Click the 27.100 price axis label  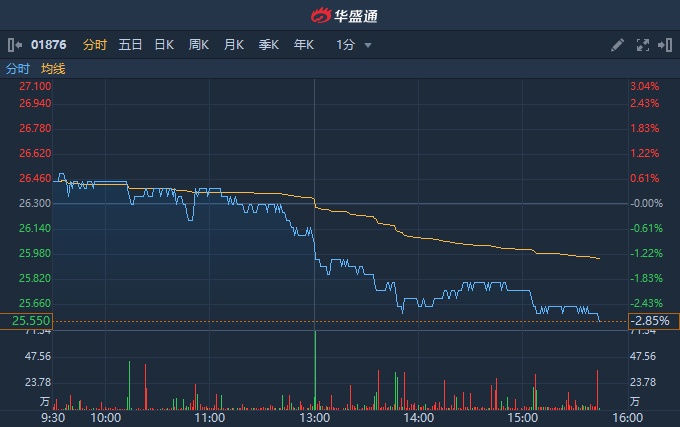[x=35, y=86]
